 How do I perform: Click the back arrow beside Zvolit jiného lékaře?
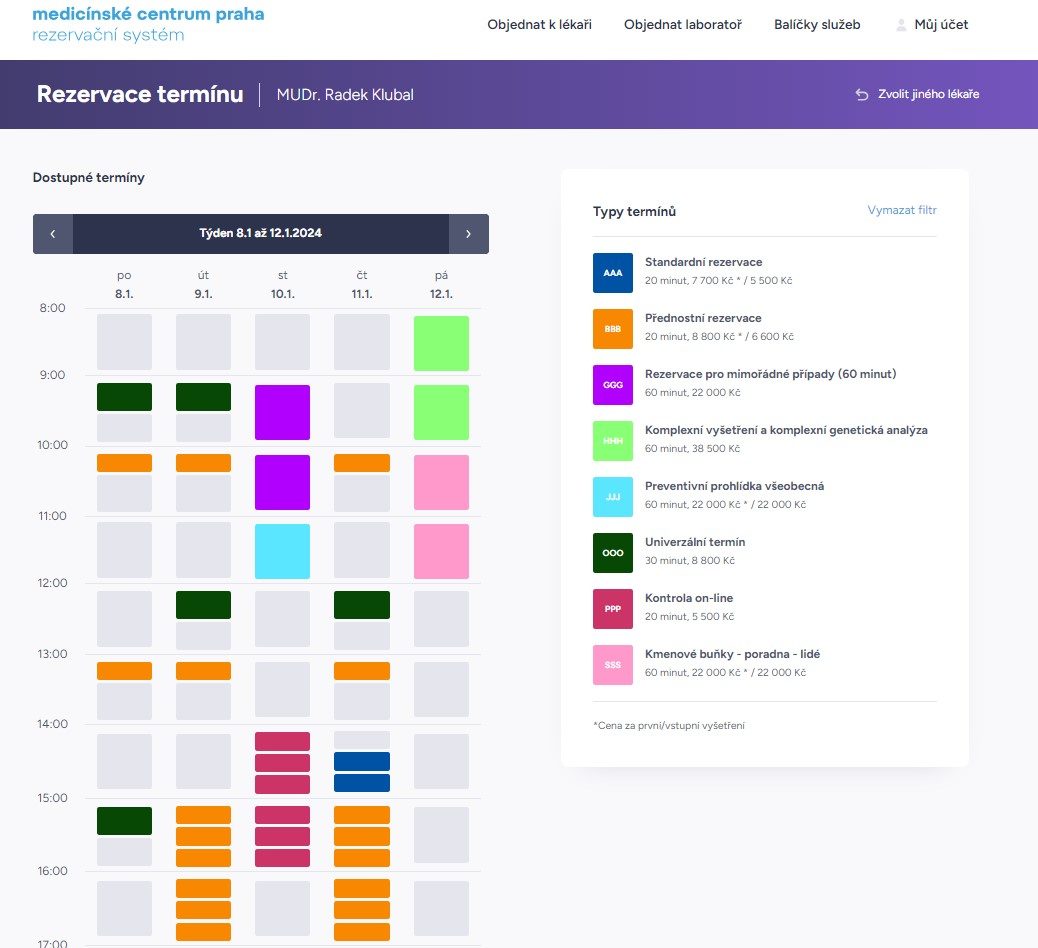pos(862,94)
